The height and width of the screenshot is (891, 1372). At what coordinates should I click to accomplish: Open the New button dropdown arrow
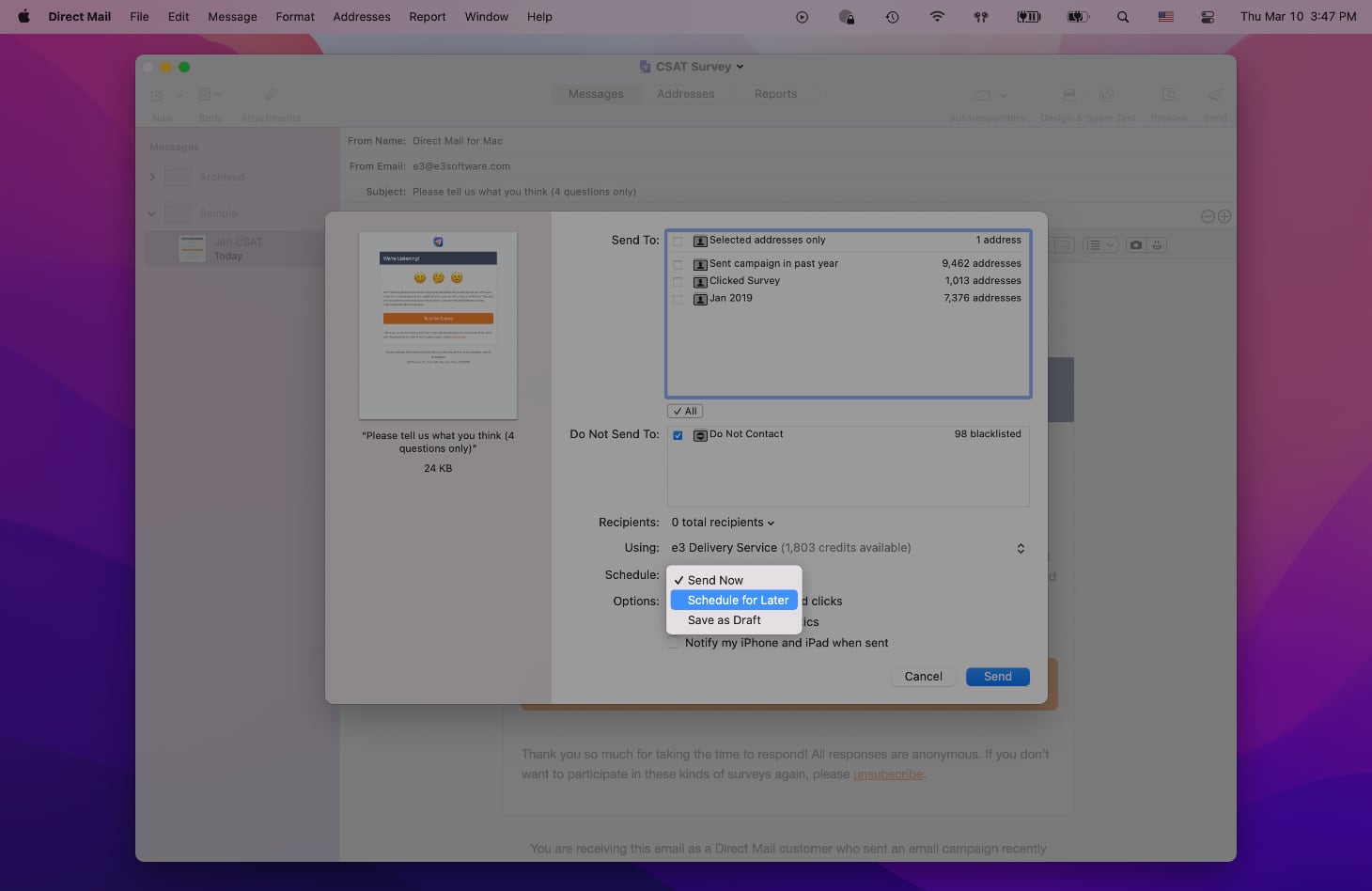[x=179, y=95]
